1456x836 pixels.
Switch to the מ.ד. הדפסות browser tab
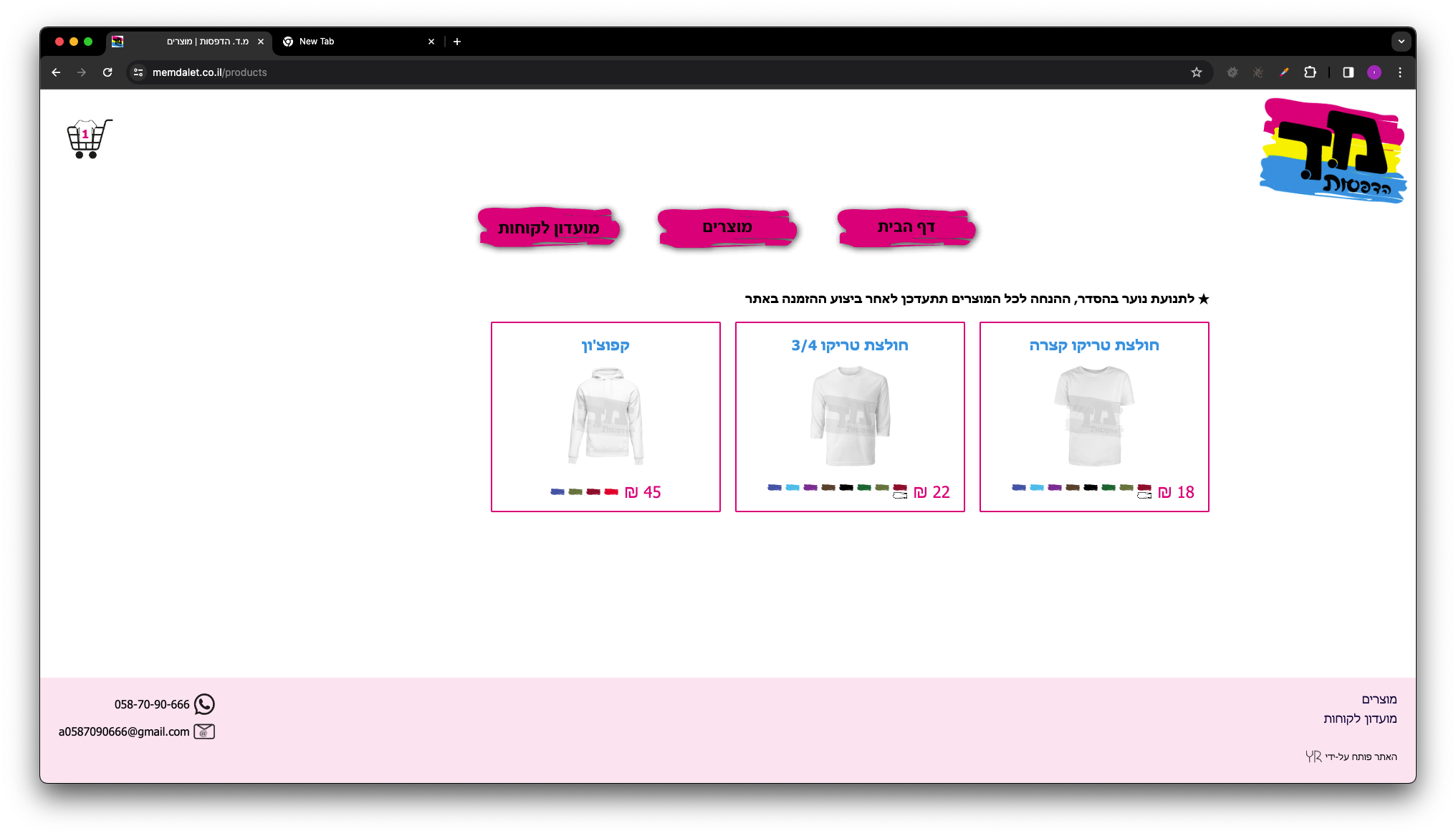coord(190,42)
